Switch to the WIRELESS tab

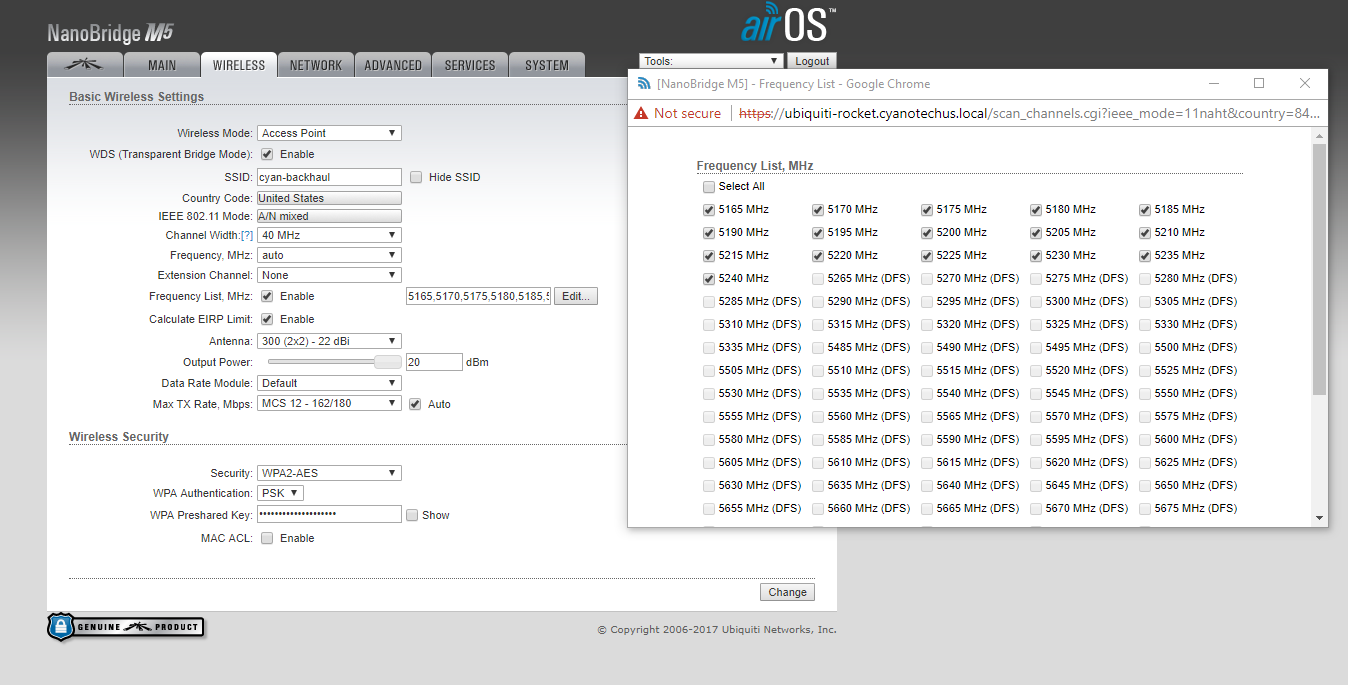click(238, 65)
